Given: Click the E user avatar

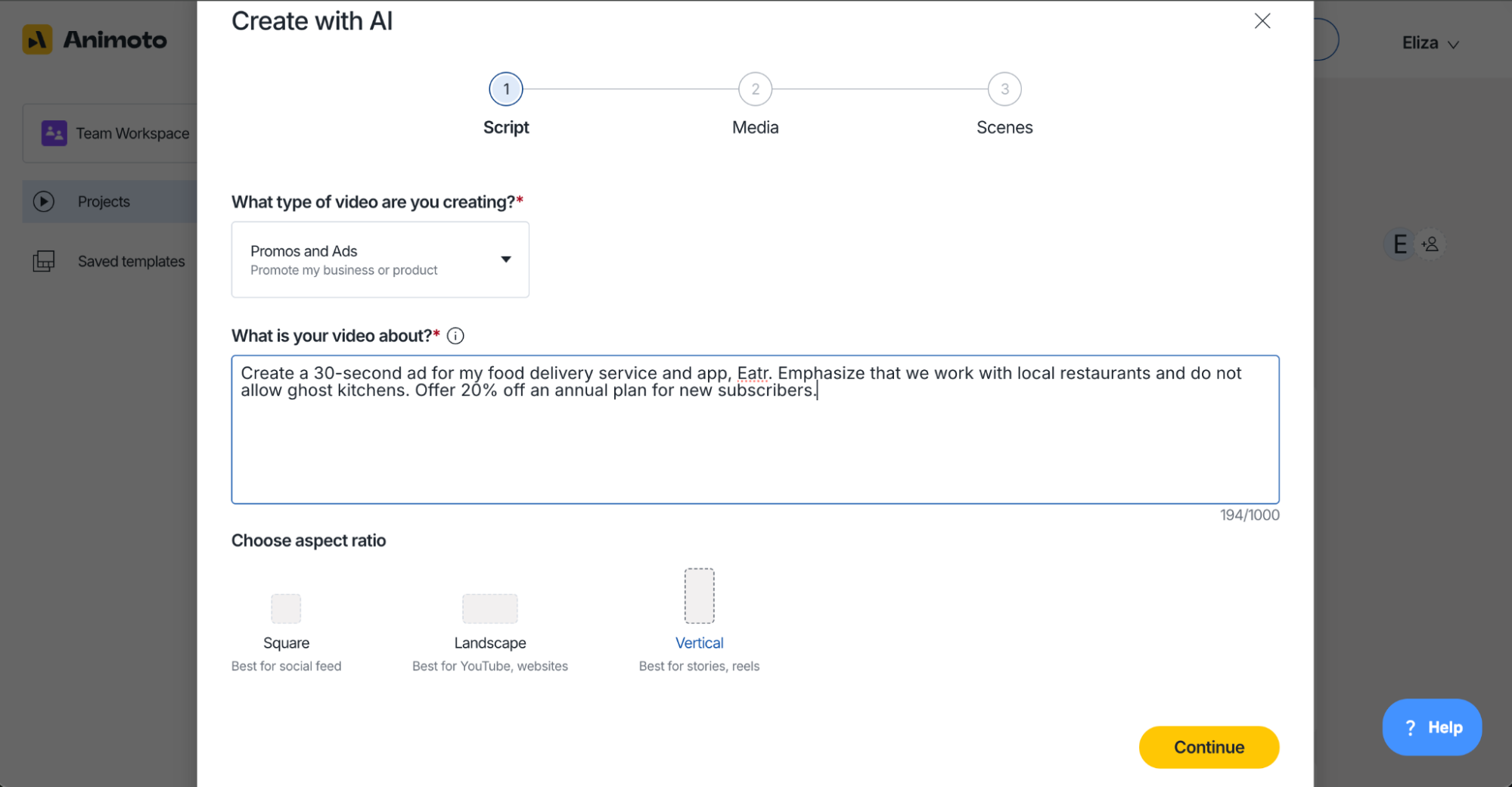Looking at the screenshot, I should tap(1399, 244).
